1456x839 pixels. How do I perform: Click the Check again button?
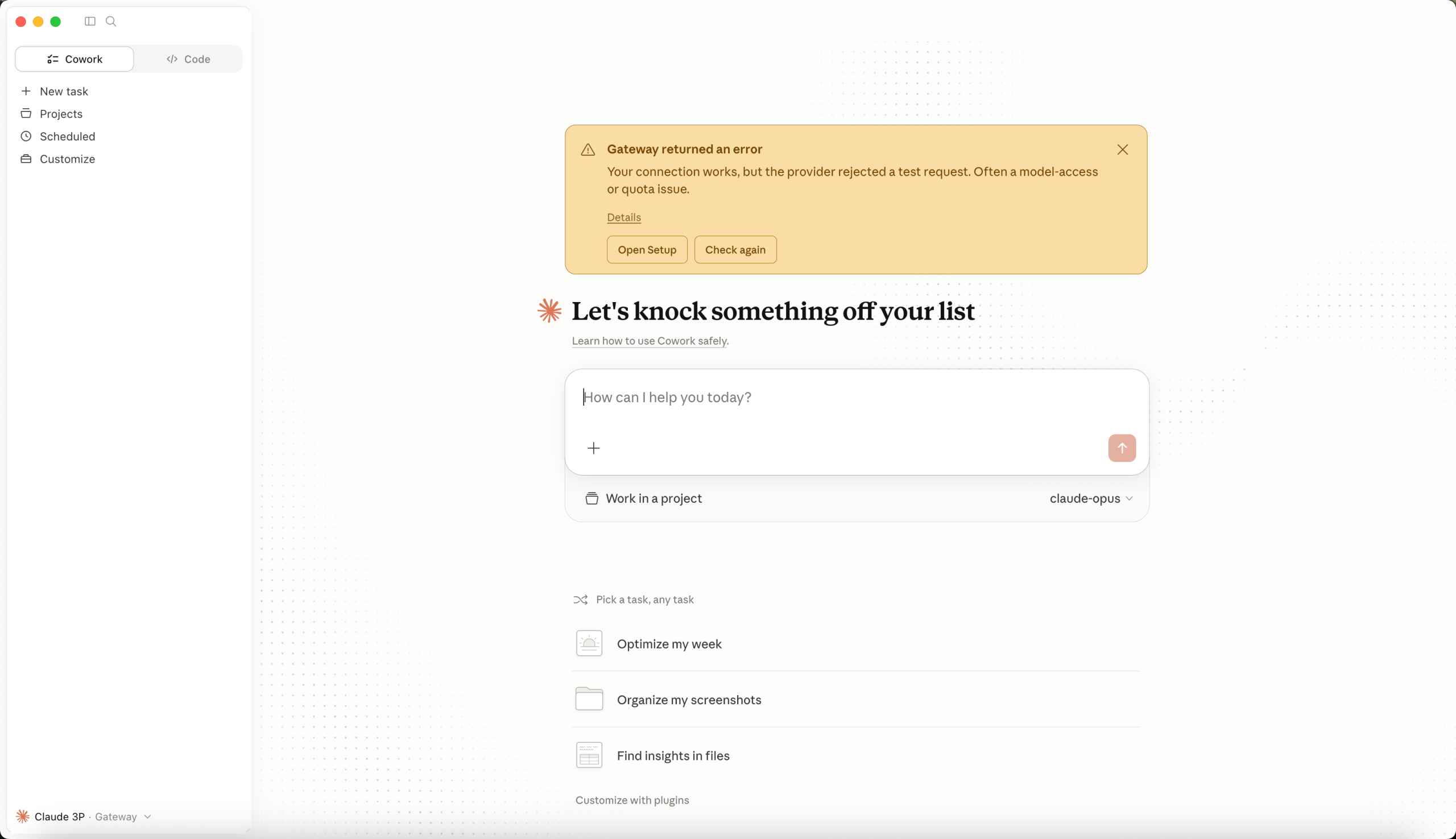click(735, 250)
